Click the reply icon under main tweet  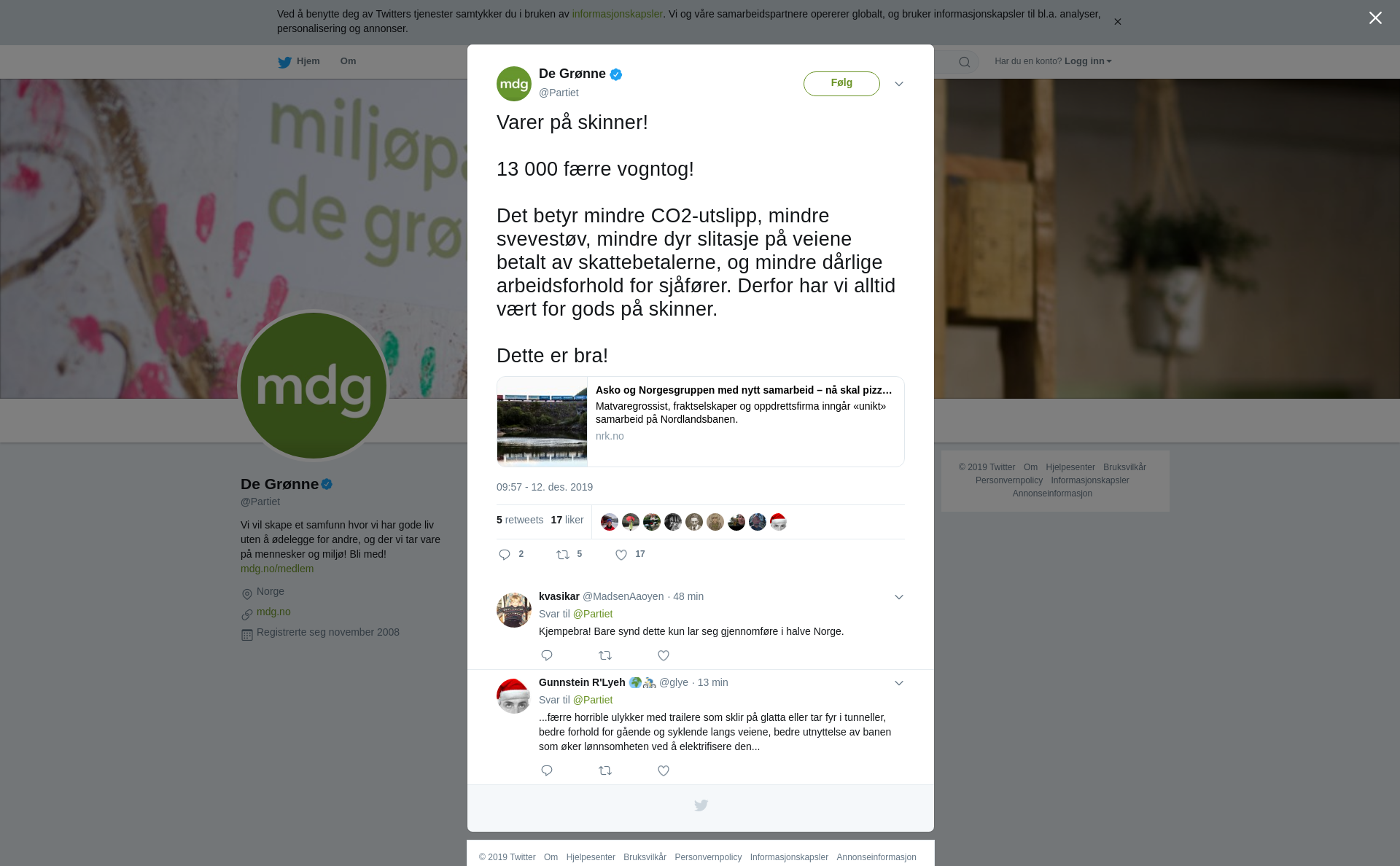[x=505, y=555]
